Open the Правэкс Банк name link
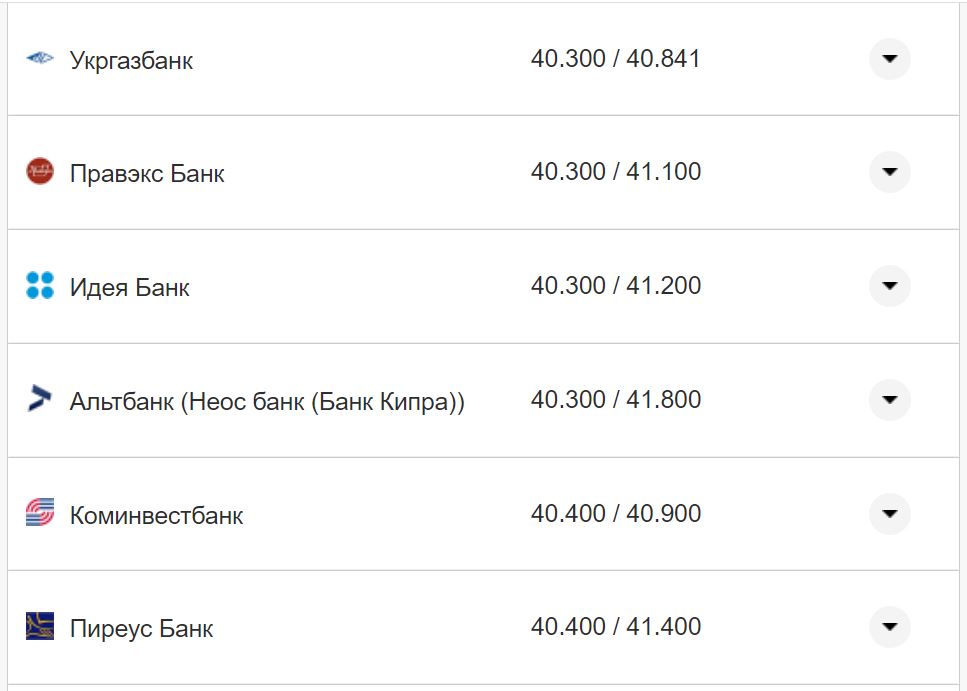Image resolution: width=967 pixels, height=691 pixels. (x=147, y=174)
